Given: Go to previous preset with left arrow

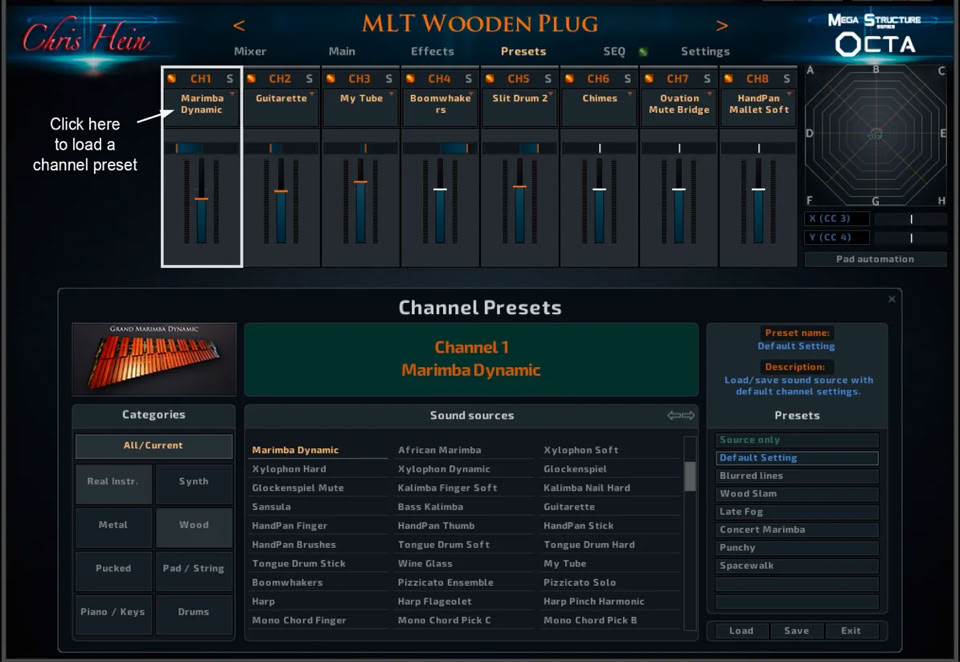Looking at the screenshot, I should click(x=239, y=25).
